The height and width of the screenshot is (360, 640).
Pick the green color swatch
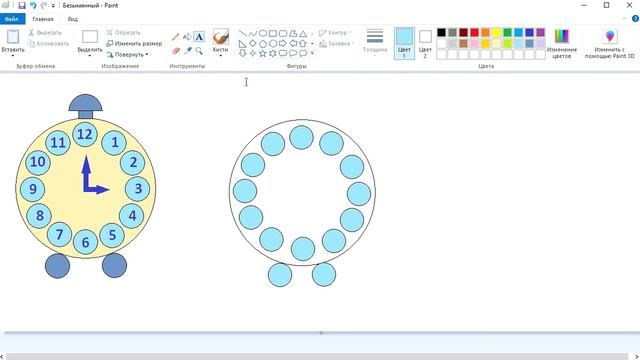(x=507, y=32)
